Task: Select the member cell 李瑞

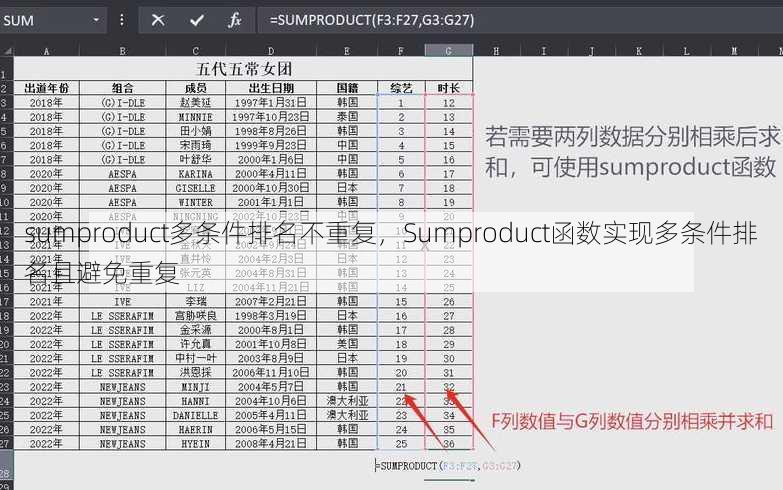Action: point(195,302)
